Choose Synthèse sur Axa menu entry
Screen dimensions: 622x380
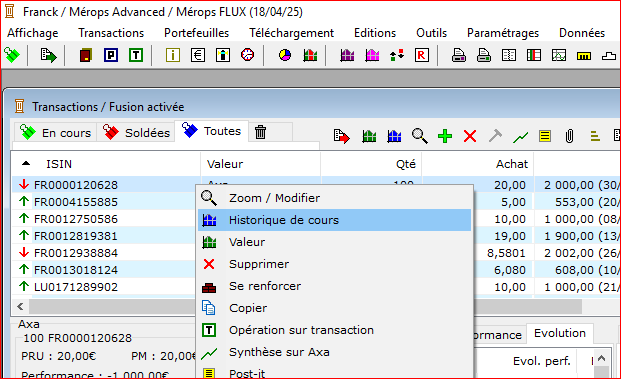[x=334, y=352]
